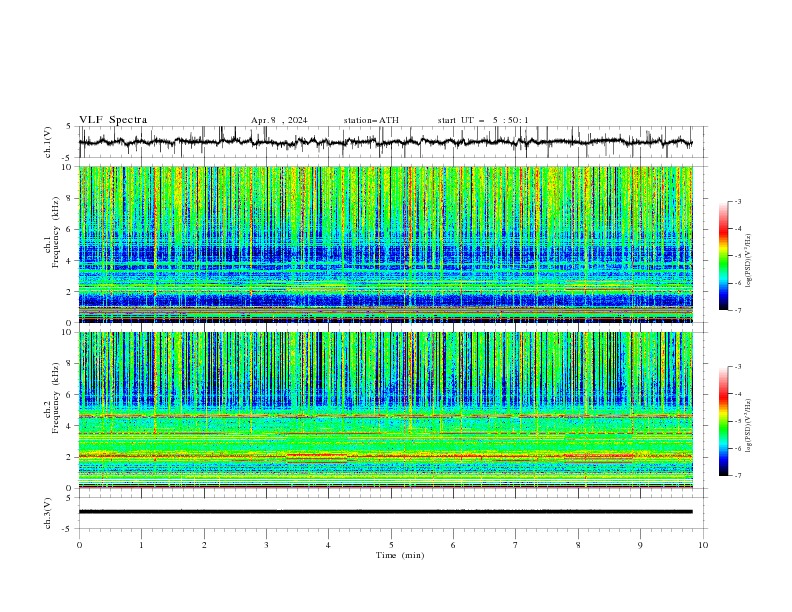Viewport: 792px width, 612px height.
Task: Click the lower colorbar log(PSD) label
Action: coord(749,426)
